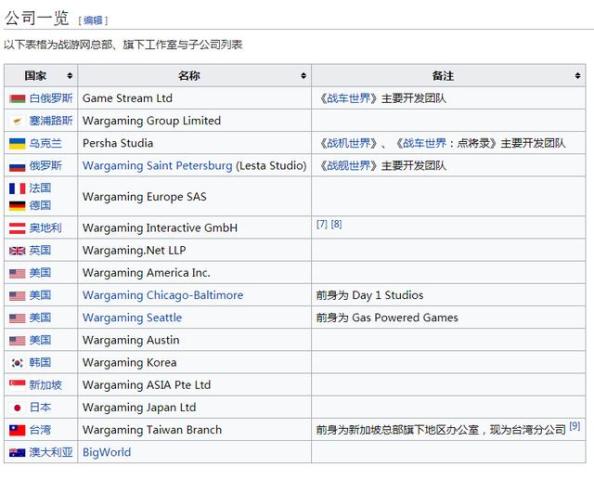Open the 日本 country link
The image size is (594, 480).
tap(40, 408)
